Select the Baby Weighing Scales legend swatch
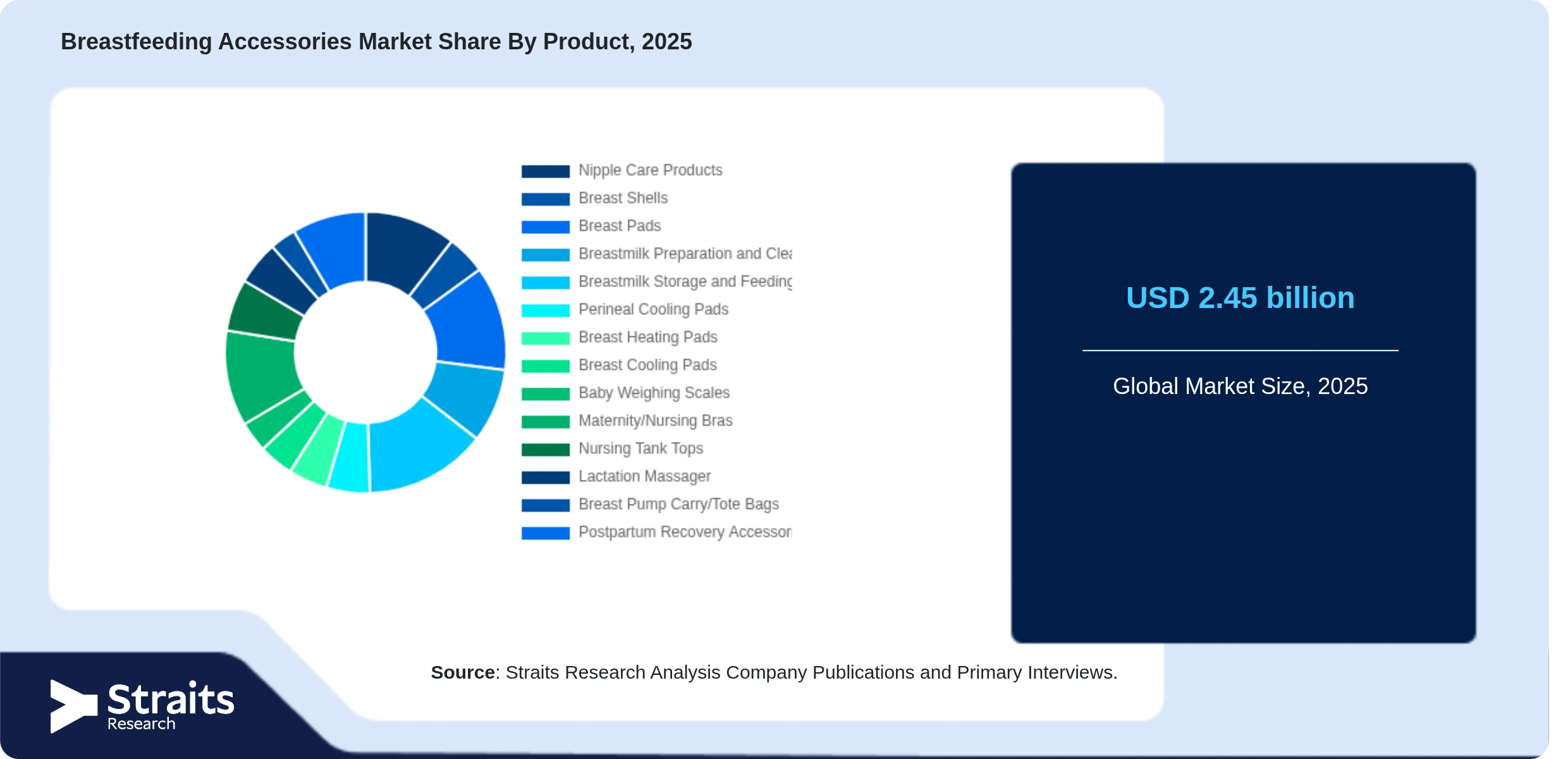1568x759 pixels. click(546, 393)
